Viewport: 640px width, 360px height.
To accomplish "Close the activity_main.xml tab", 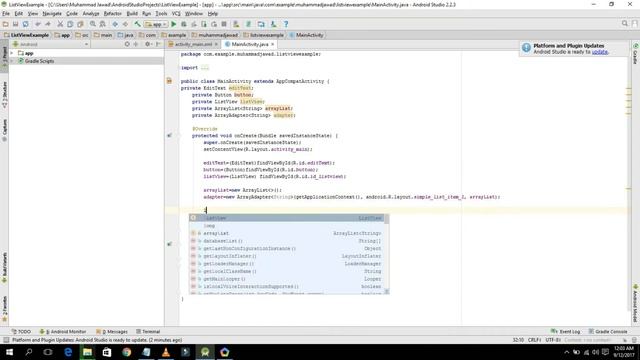I will click(216, 44).
